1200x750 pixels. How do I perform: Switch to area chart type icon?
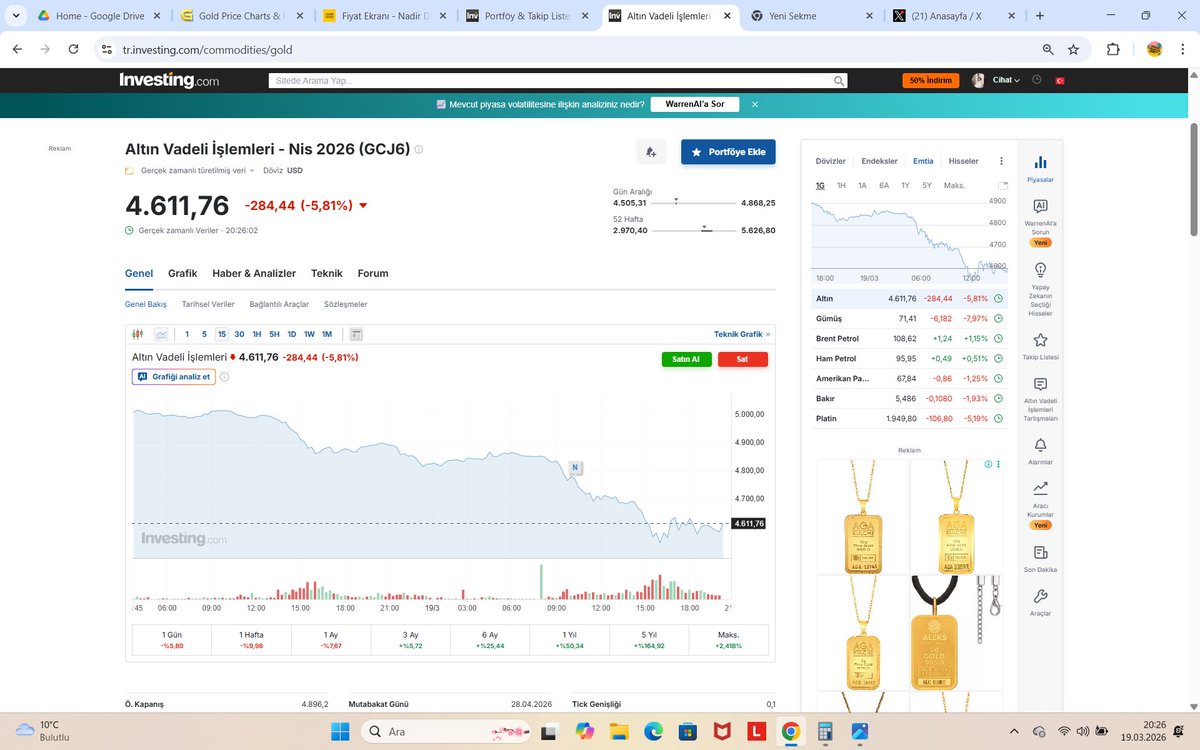161,334
